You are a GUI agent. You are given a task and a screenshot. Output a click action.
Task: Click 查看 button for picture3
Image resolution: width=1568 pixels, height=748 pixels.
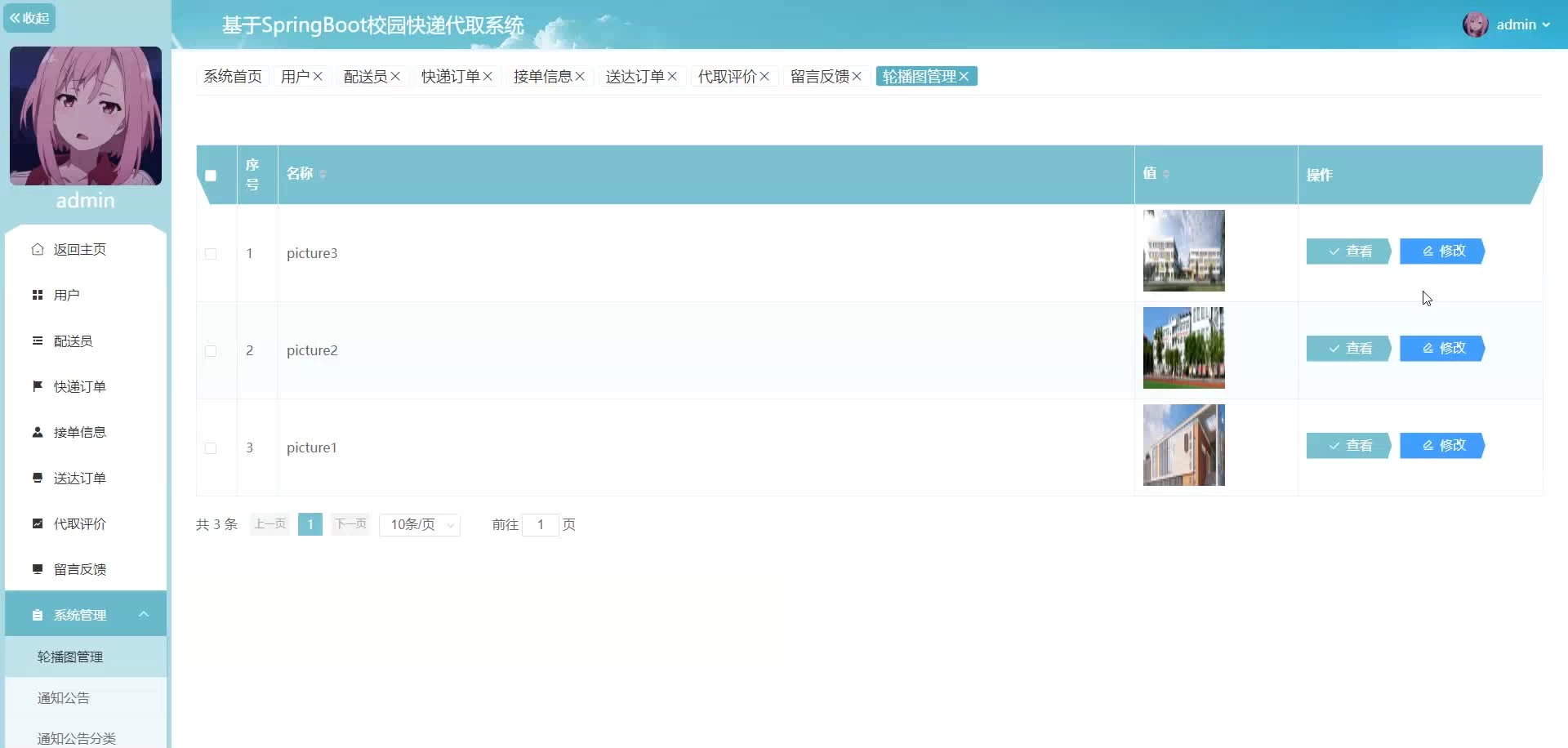1348,252
